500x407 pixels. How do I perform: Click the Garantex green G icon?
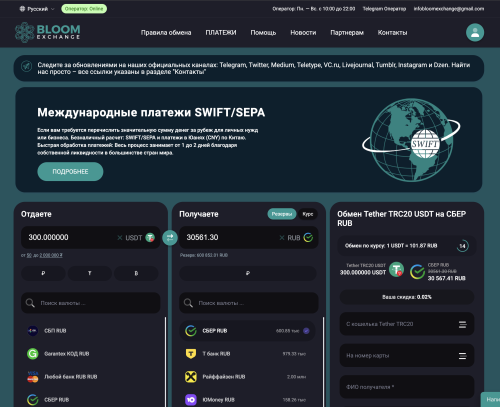pyautogui.click(x=33, y=354)
